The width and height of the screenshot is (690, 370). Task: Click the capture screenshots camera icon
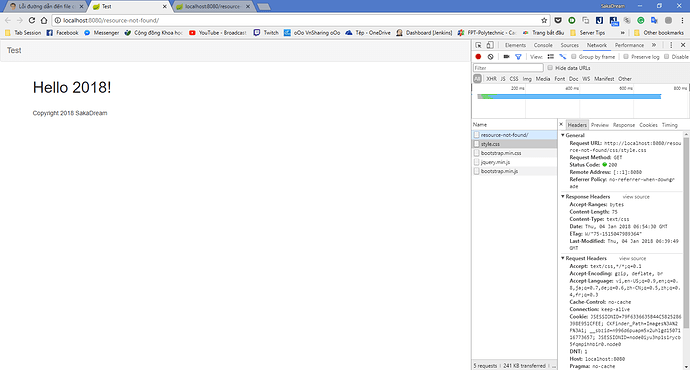coord(506,57)
